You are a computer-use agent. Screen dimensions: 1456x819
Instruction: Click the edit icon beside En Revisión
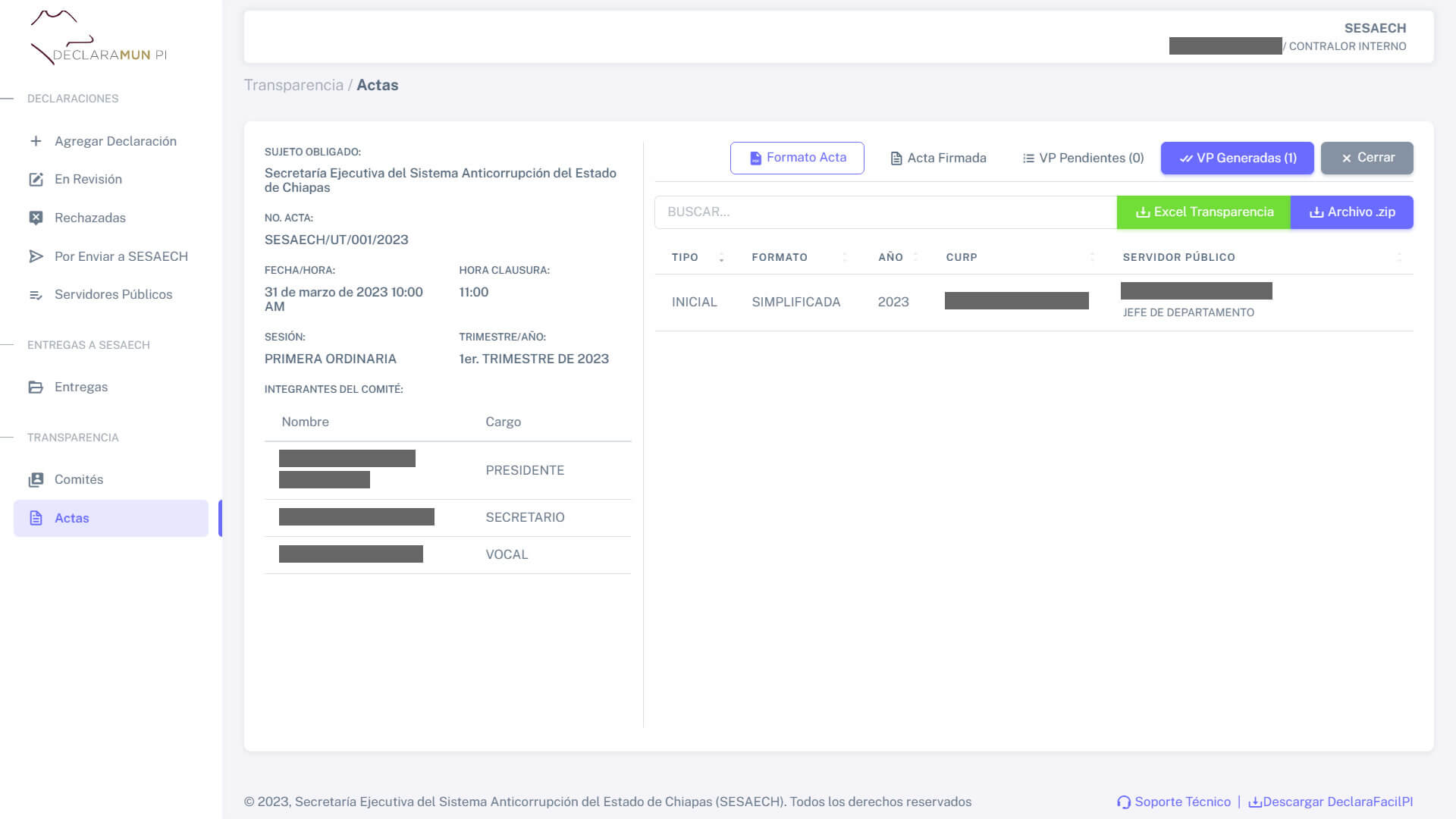(36, 180)
